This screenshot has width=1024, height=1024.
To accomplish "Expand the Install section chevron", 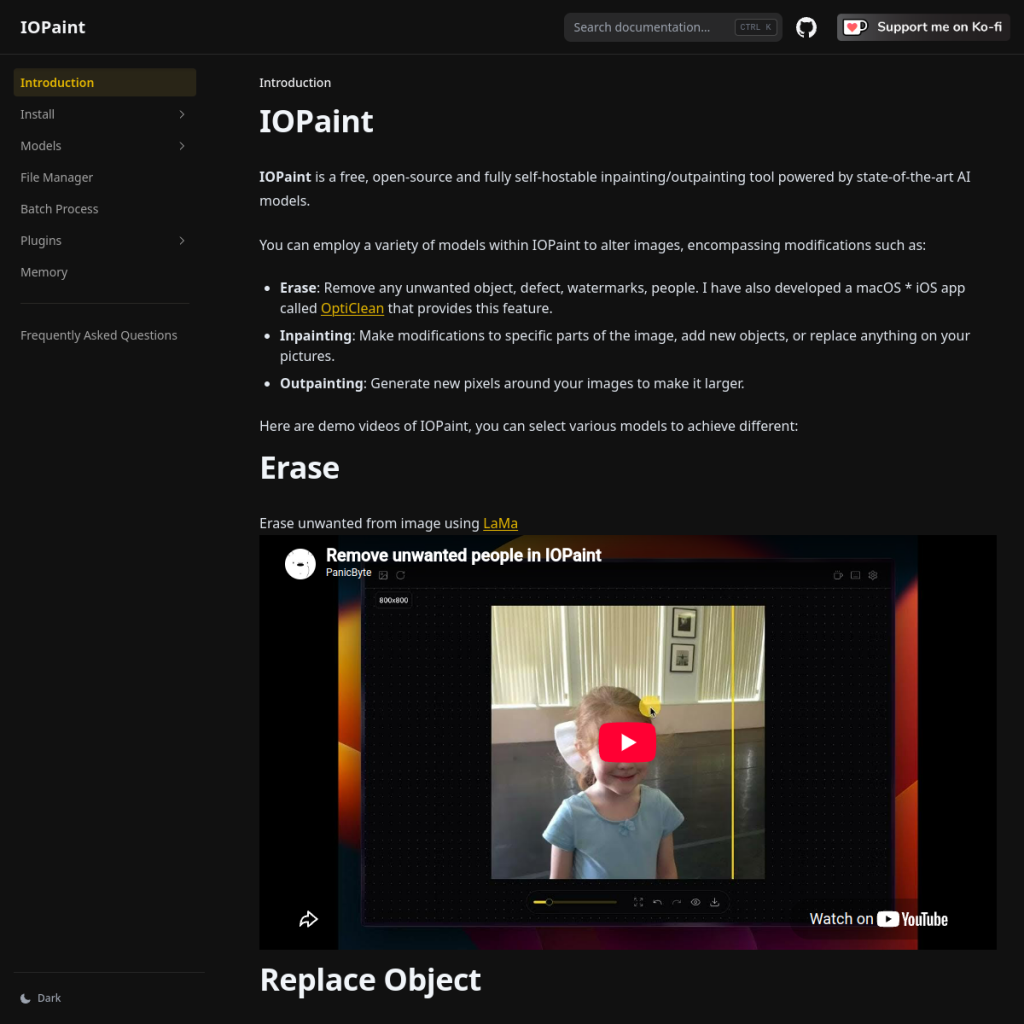I will pos(182,114).
